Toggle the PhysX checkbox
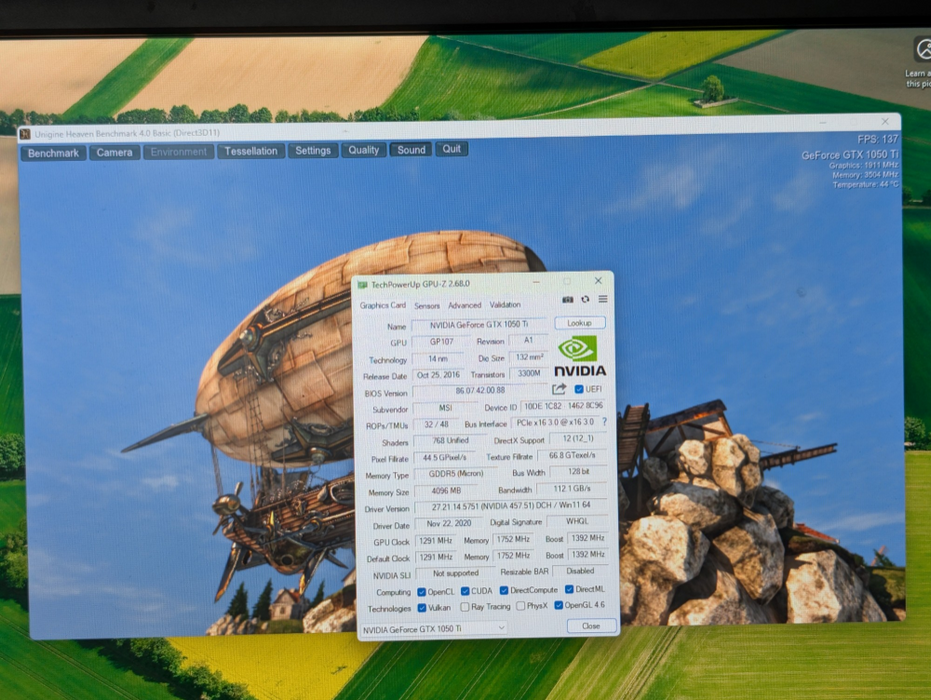 [521, 606]
